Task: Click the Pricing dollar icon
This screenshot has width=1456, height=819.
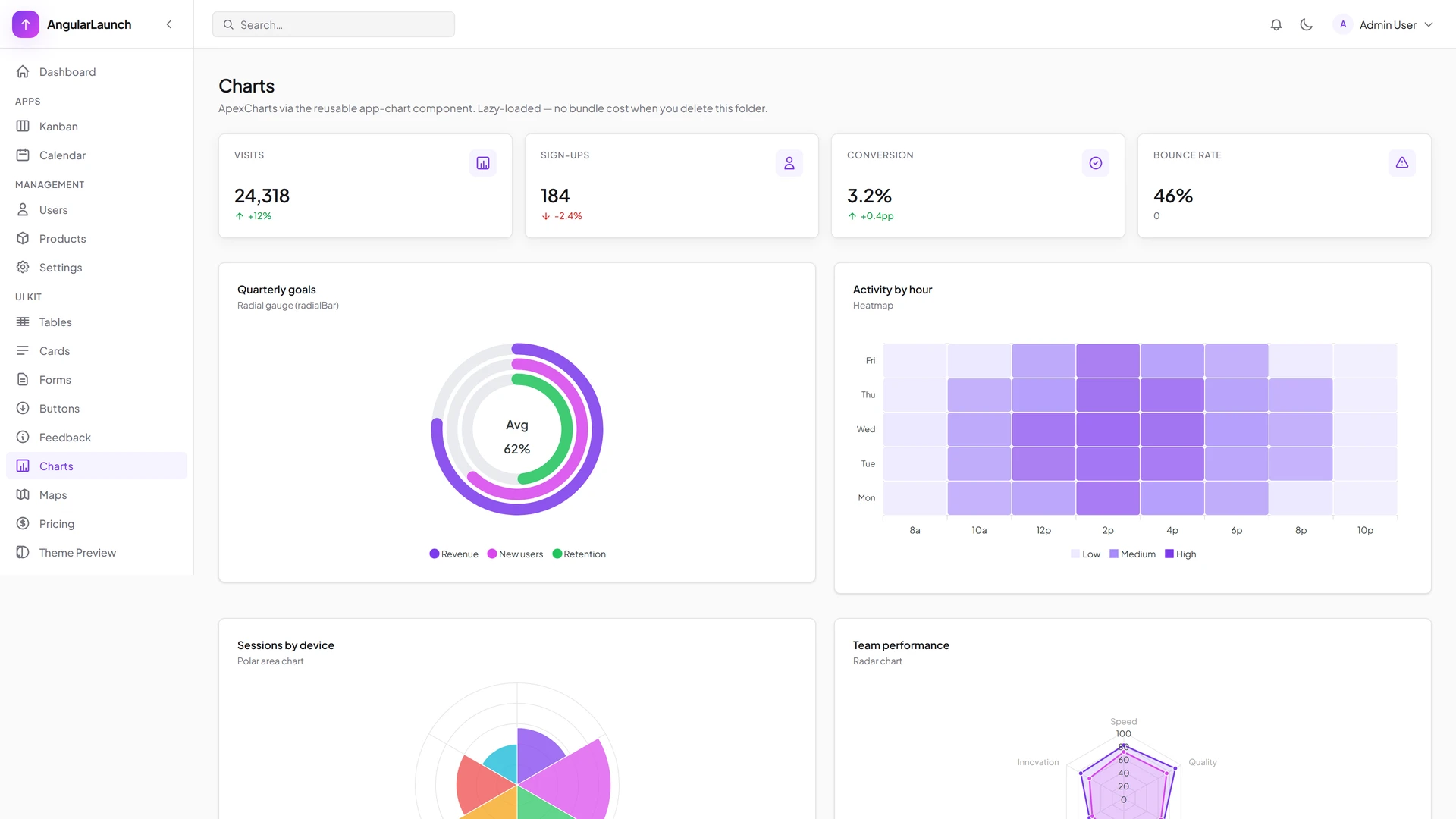Action: [23, 523]
